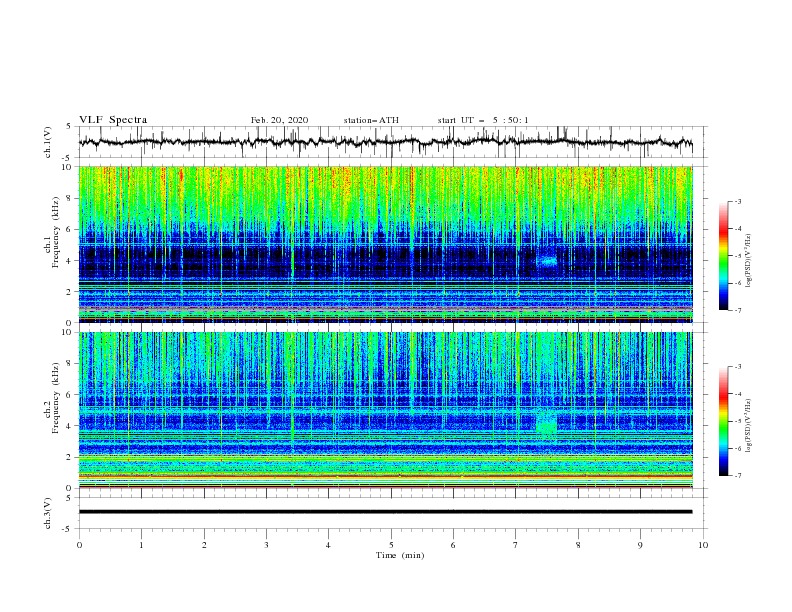Click the "Time (min)" x-axis label

point(400,555)
